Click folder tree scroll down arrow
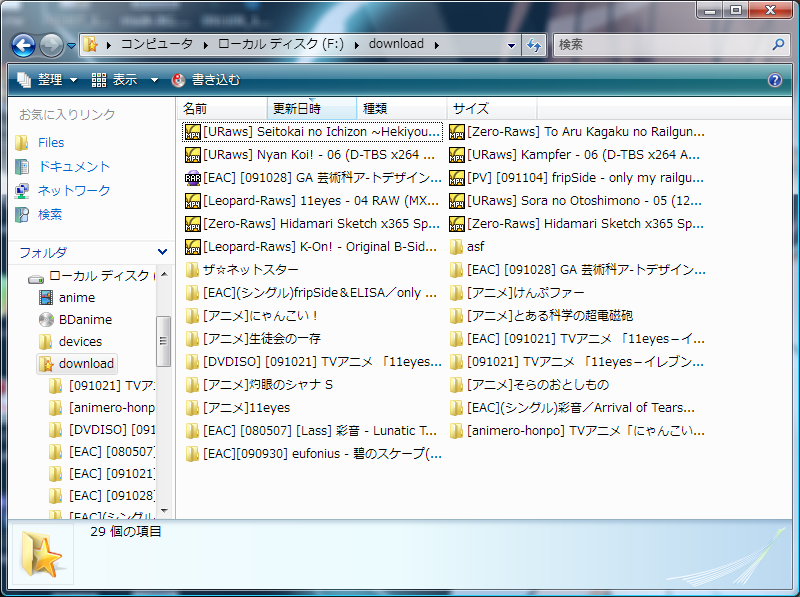 click(164, 511)
